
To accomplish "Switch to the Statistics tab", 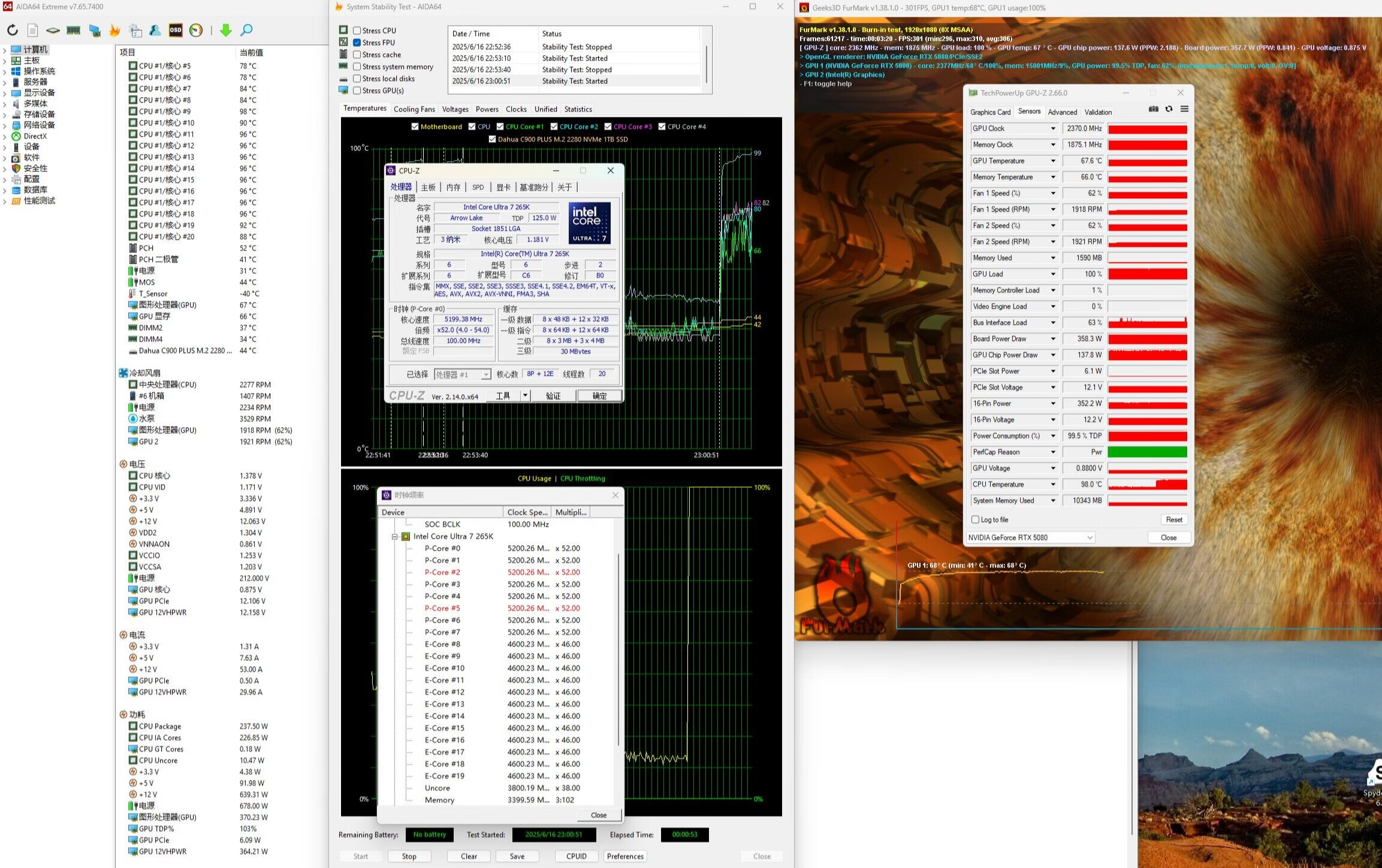I will pyautogui.click(x=578, y=109).
